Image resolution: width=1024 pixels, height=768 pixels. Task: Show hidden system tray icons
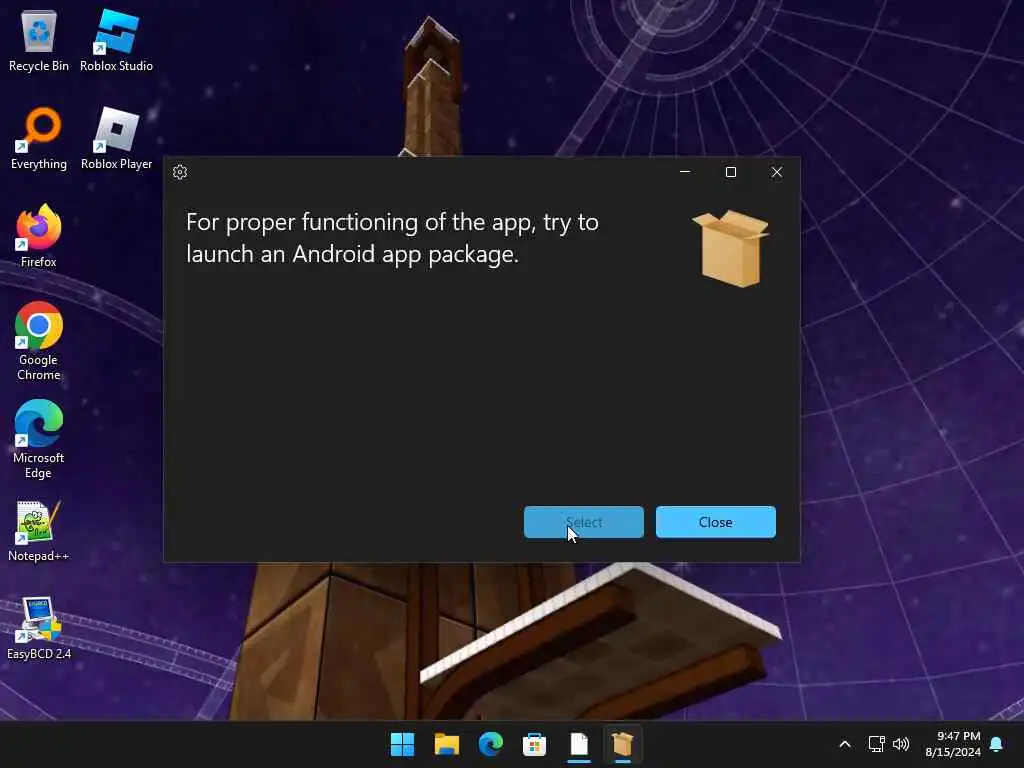tap(844, 744)
